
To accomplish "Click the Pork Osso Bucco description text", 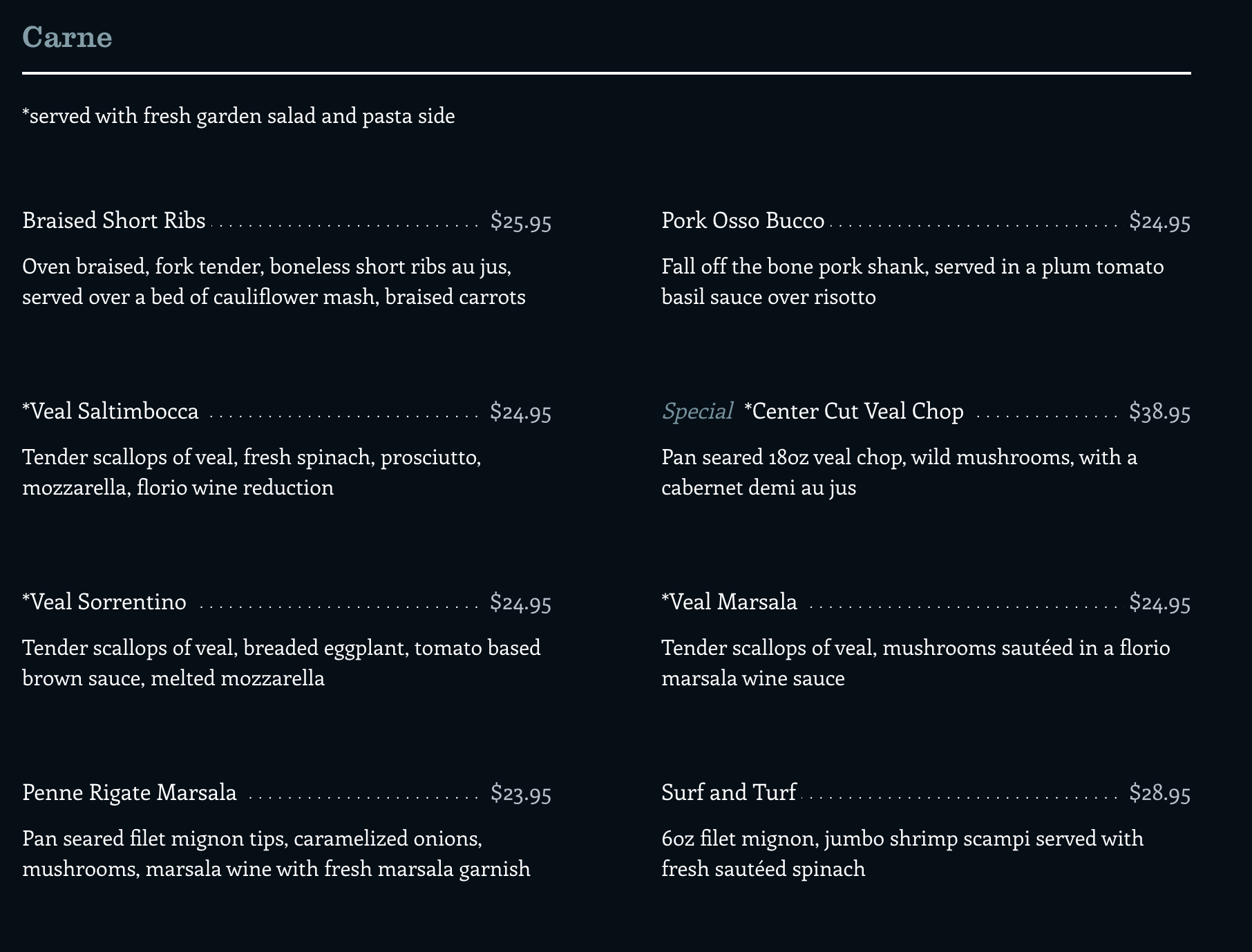I will click(x=912, y=281).
